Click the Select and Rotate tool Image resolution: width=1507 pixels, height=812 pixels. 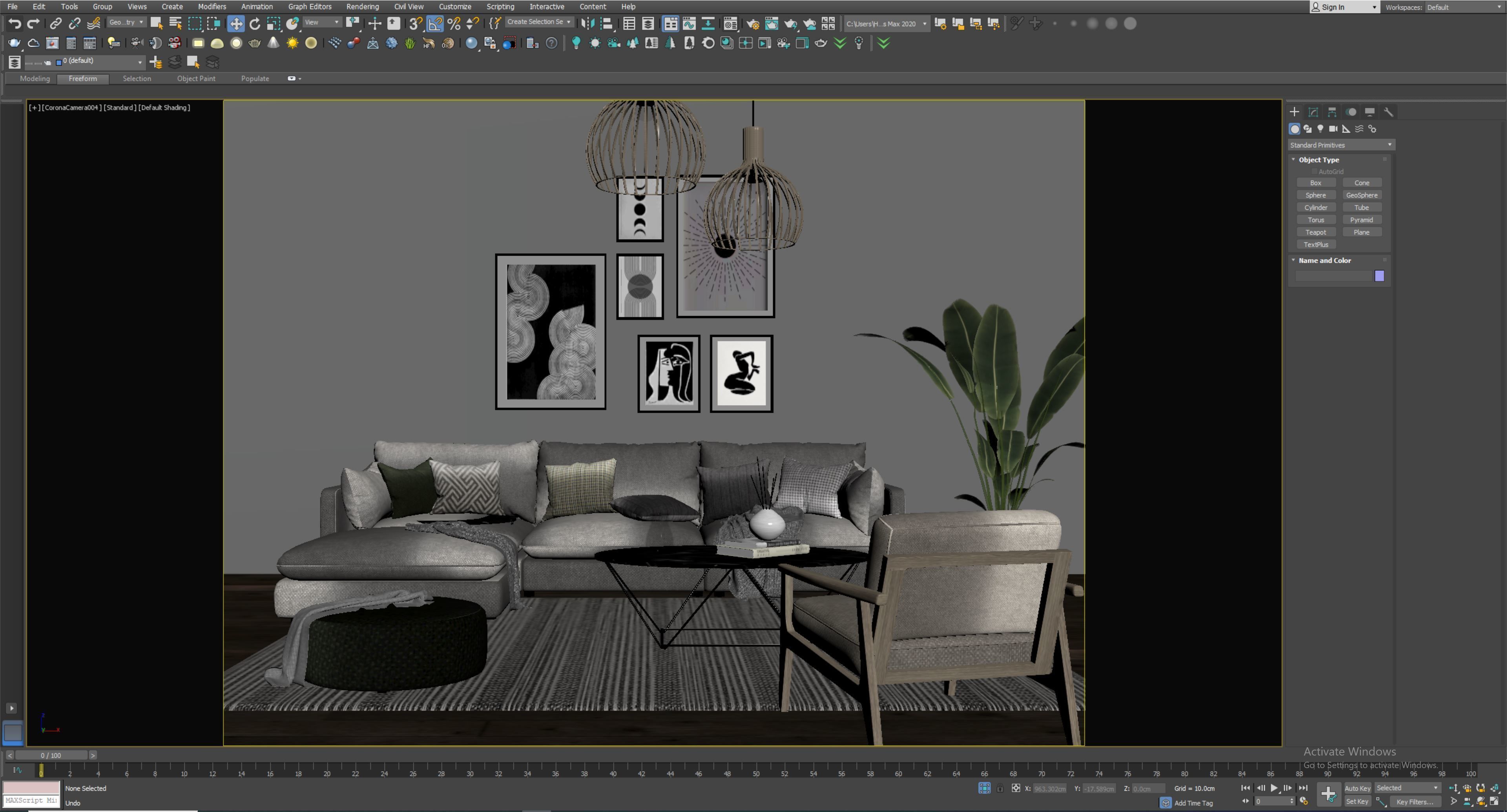point(254,24)
